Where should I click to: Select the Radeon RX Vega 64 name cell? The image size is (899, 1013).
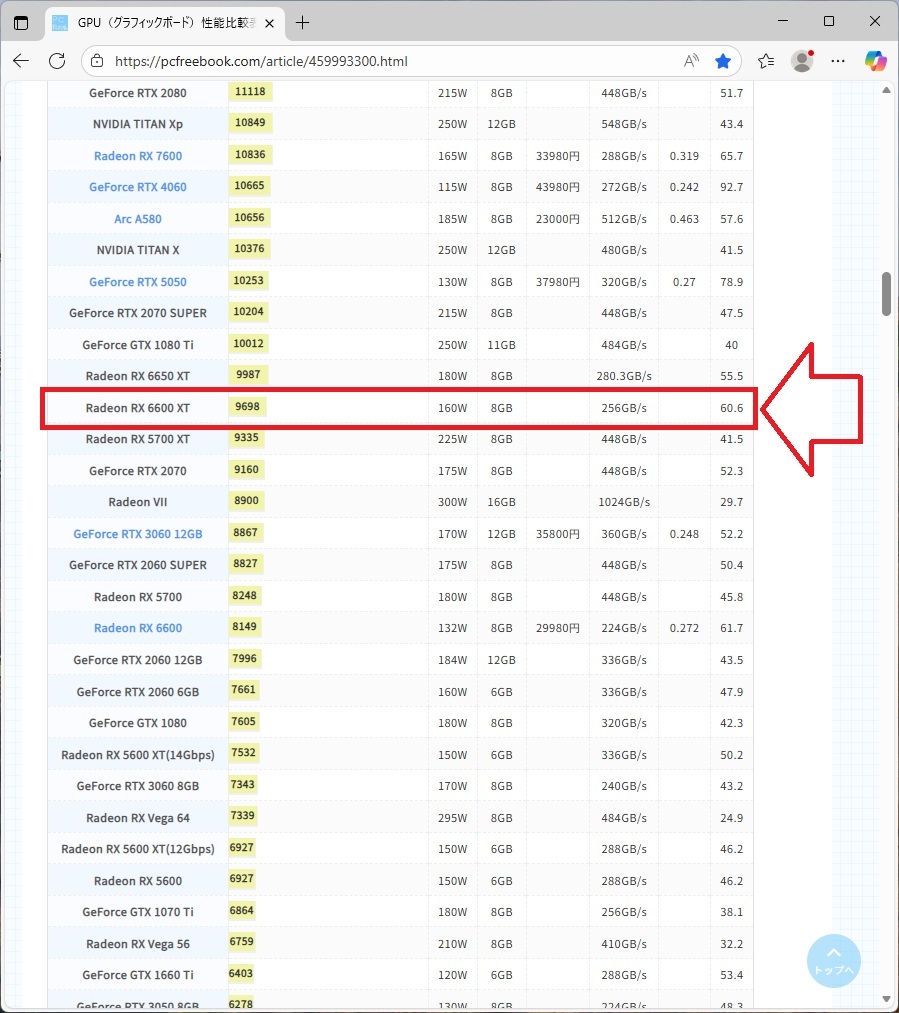coord(138,818)
